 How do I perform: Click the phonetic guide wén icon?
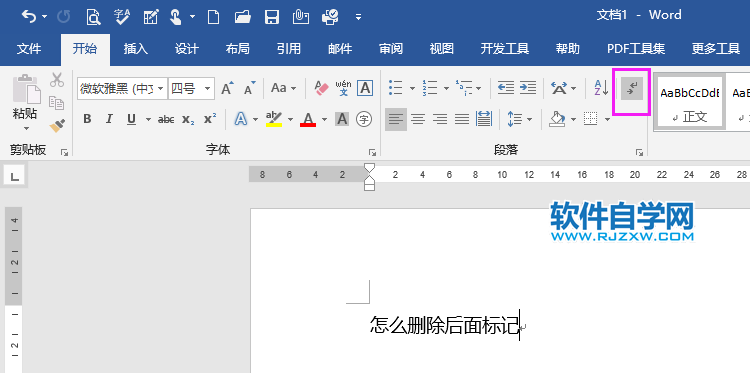(x=343, y=88)
